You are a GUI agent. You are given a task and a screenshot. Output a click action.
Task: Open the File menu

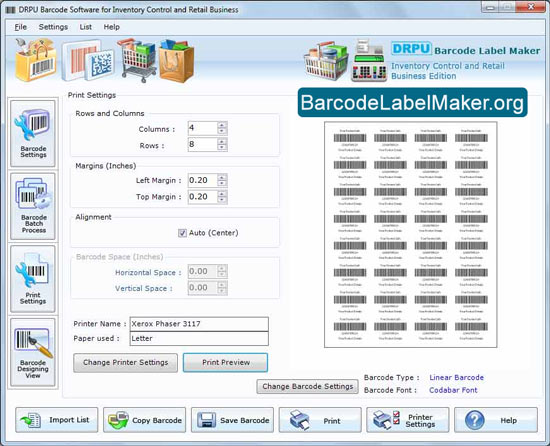tap(20, 27)
